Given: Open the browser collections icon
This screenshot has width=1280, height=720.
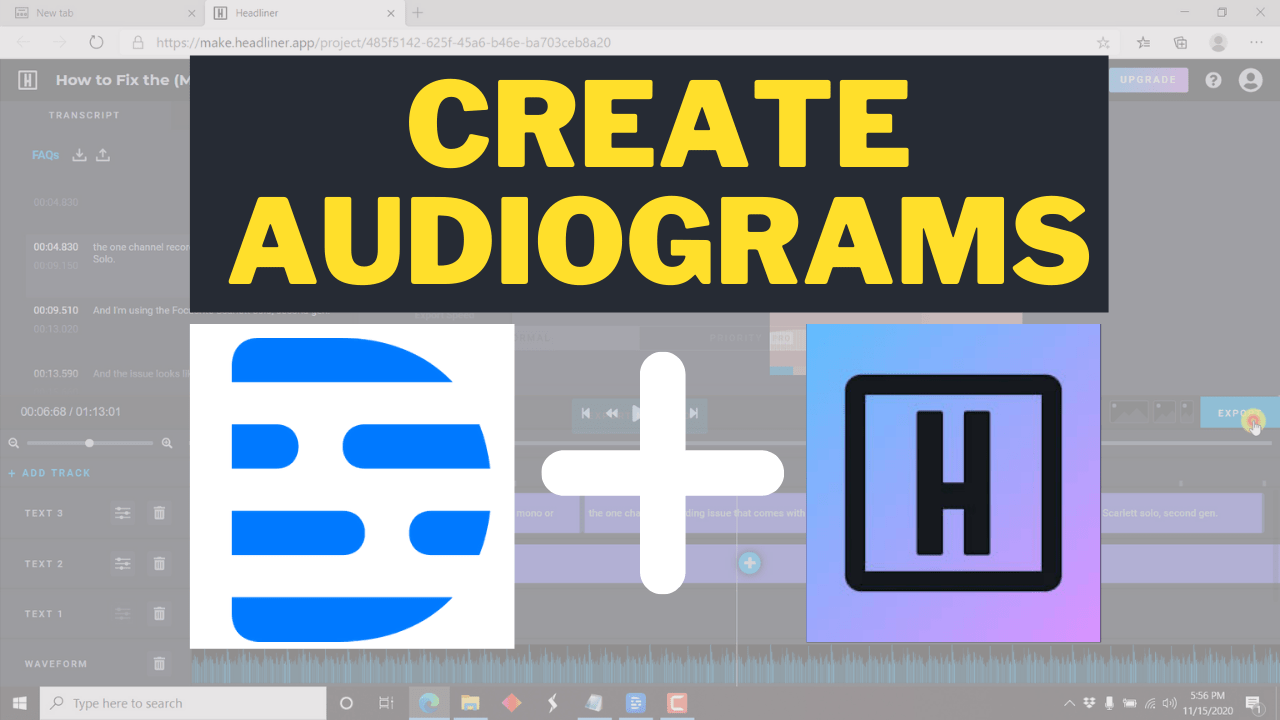Looking at the screenshot, I should point(1180,43).
